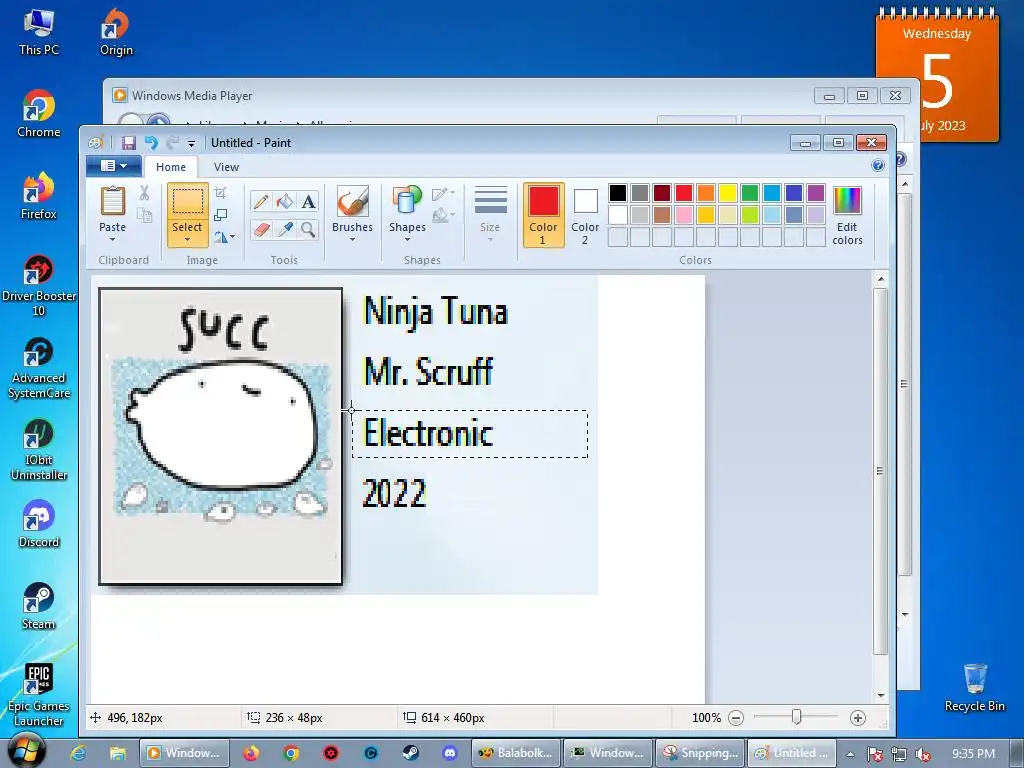Screen dimensions: 1024x768
Task: Expand the Brushes dropdown arrow
Action: click(x=353, y=240)
